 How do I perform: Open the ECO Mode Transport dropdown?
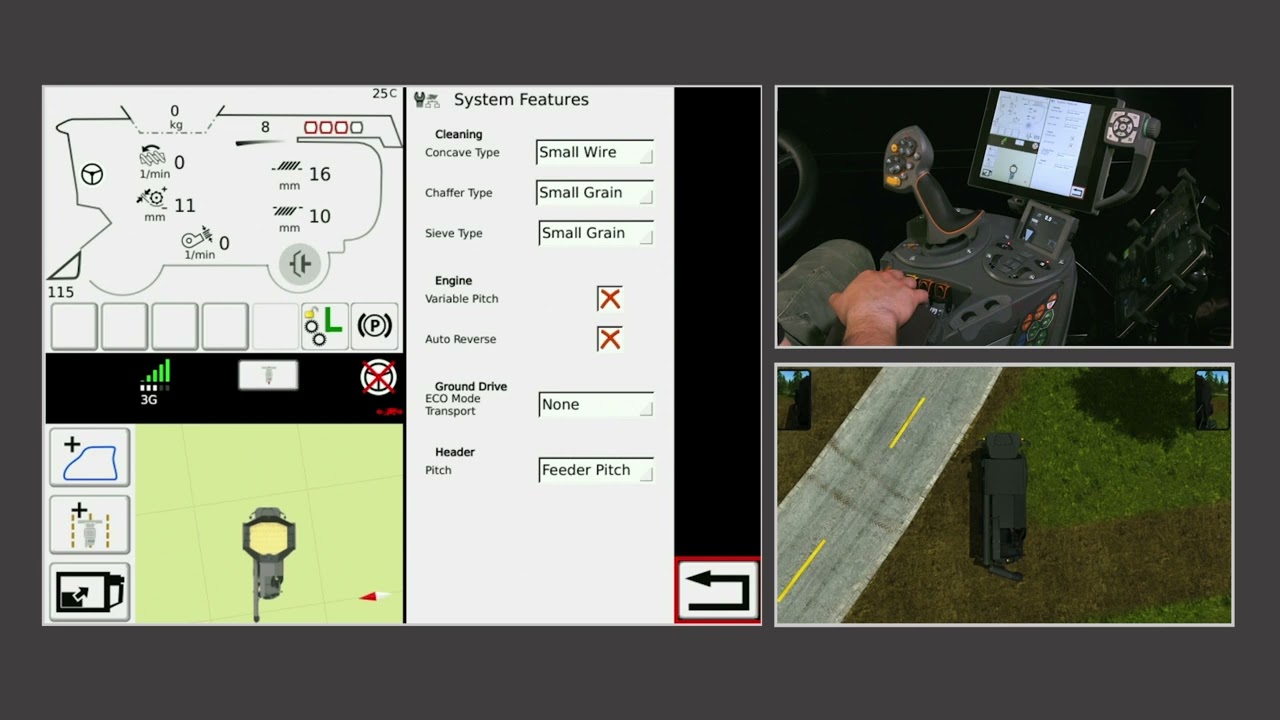596,405
